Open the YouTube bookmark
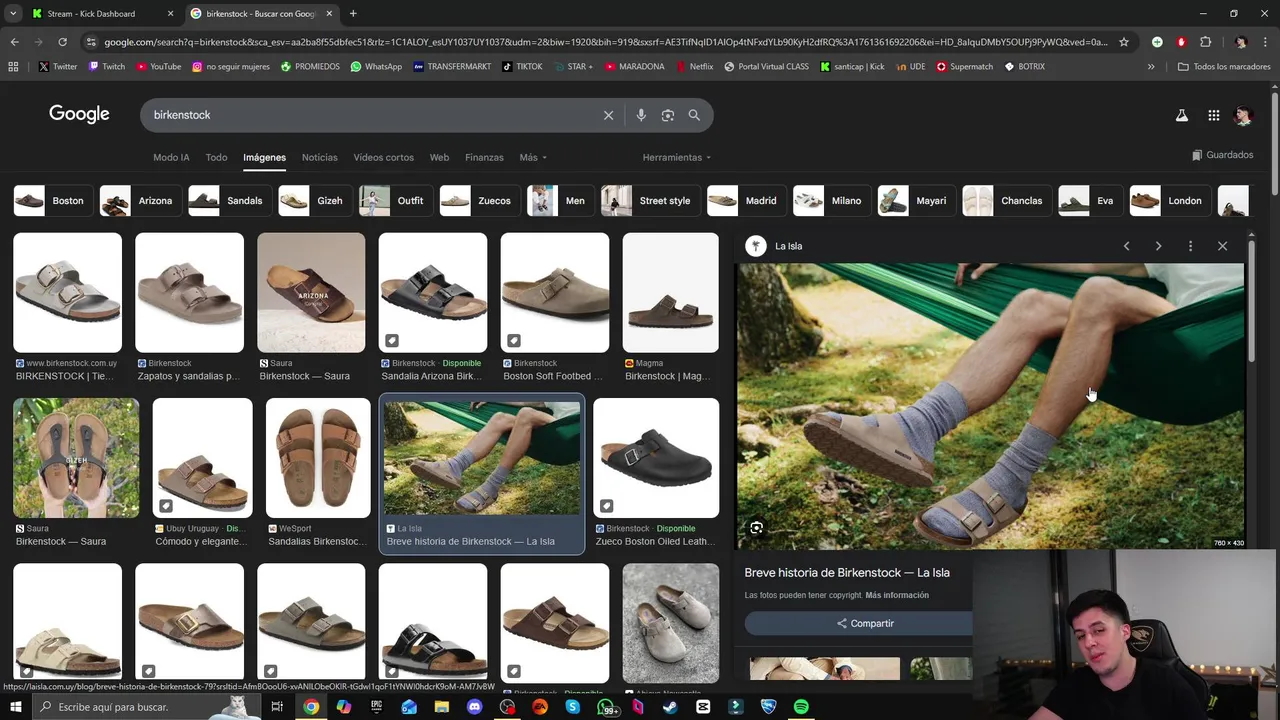 [x=158, y=67]
